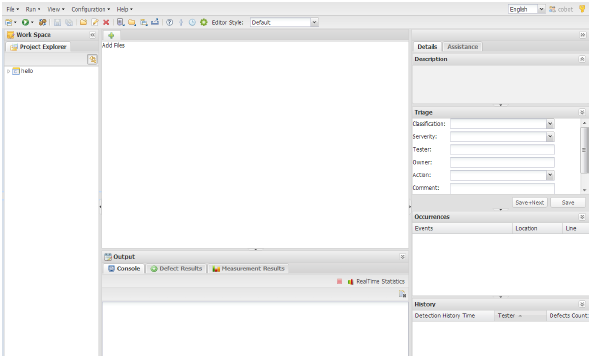Click the Defects Count column header
This screenshot has height=361, width=589.
[x=568, y=316]
